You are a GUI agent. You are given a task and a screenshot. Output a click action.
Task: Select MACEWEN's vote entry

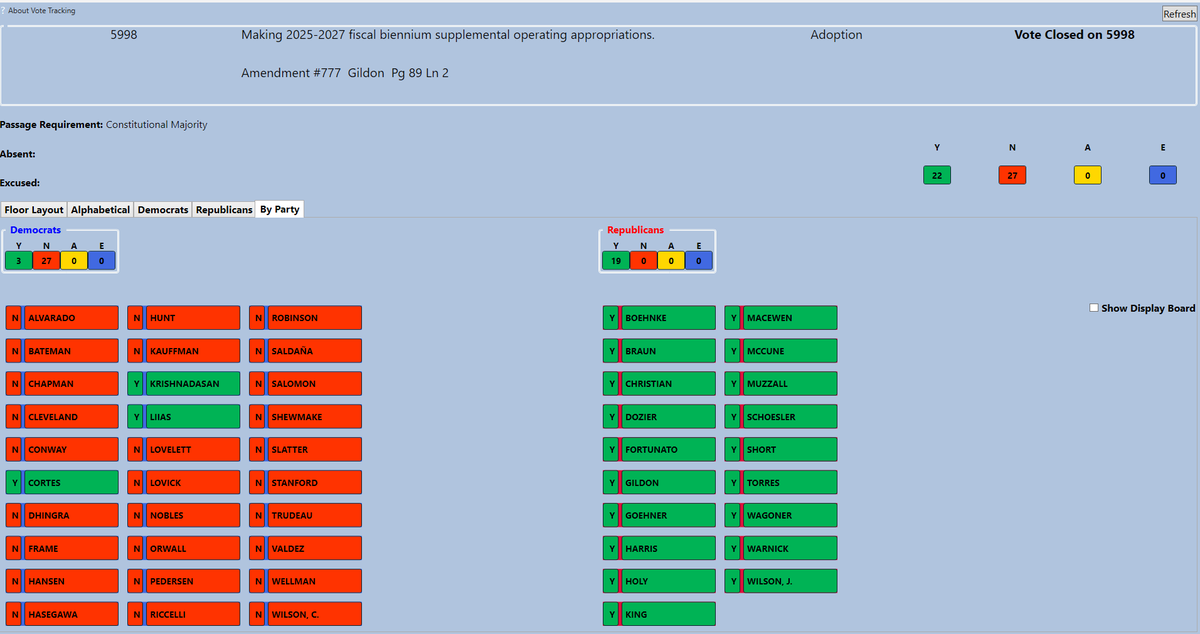coord(781,318)
